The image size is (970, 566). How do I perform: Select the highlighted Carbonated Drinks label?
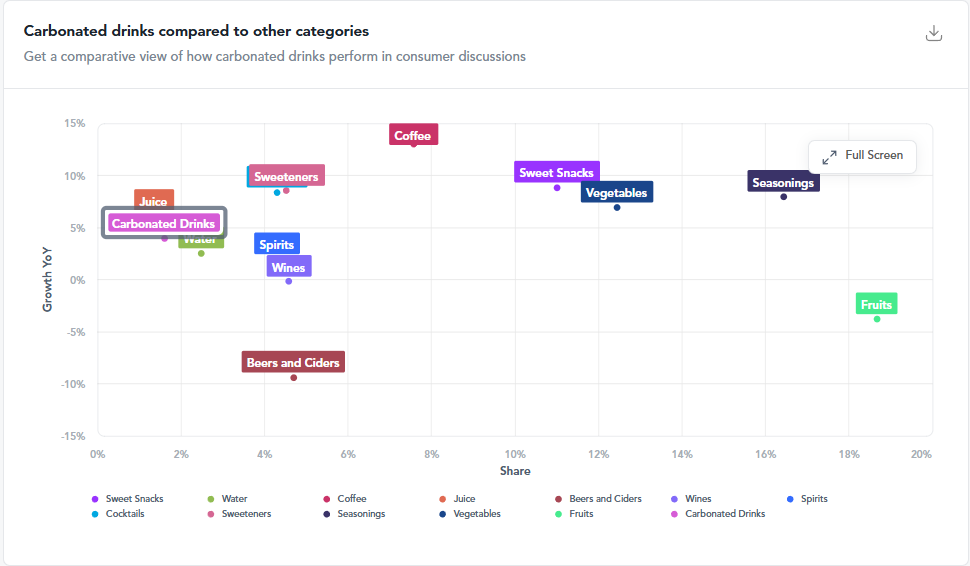pos(164,223)
